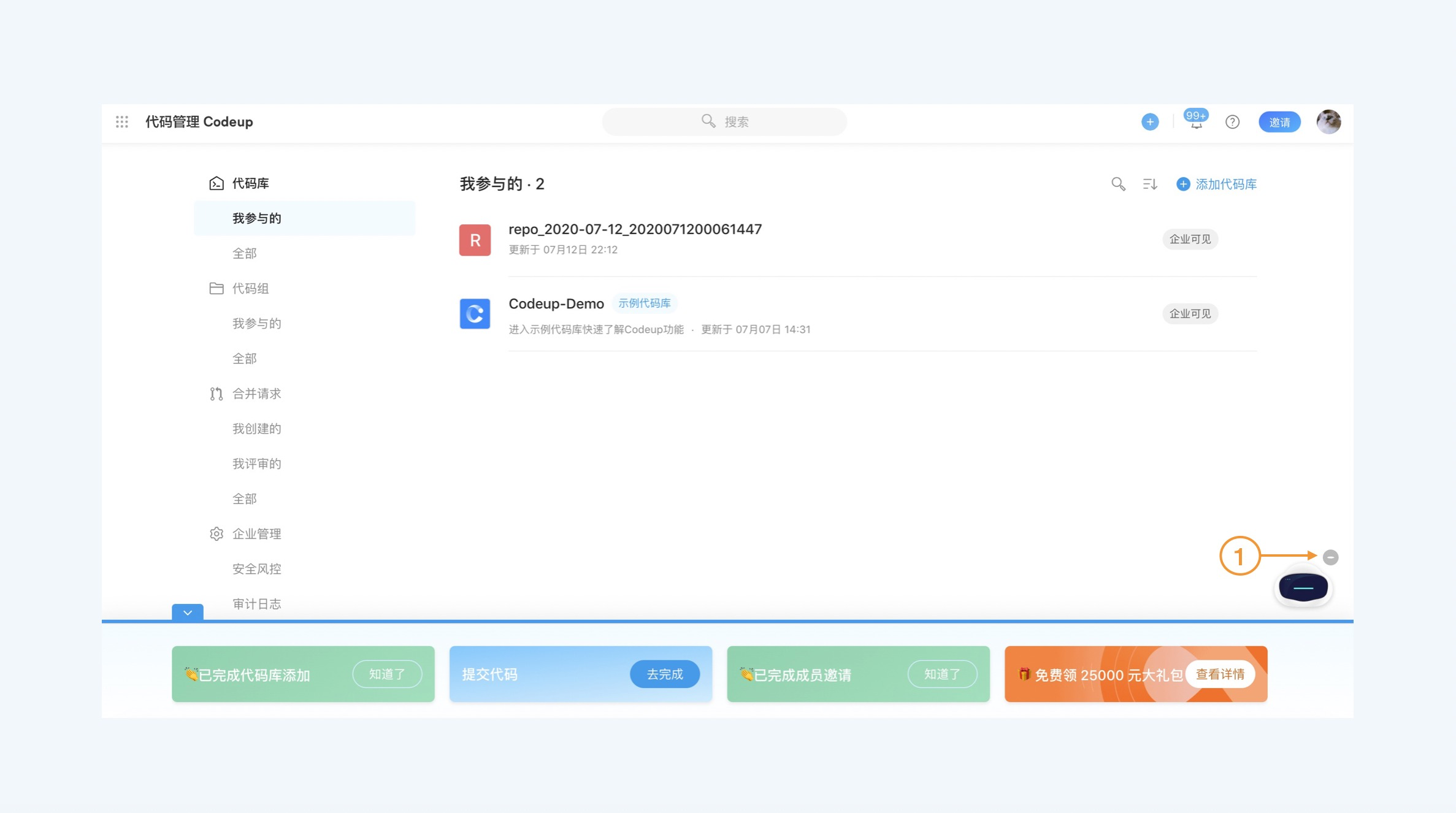
Task: Open repo_2020-07-12_2020071200061447 repository
Action: click(x=635, y=229)
